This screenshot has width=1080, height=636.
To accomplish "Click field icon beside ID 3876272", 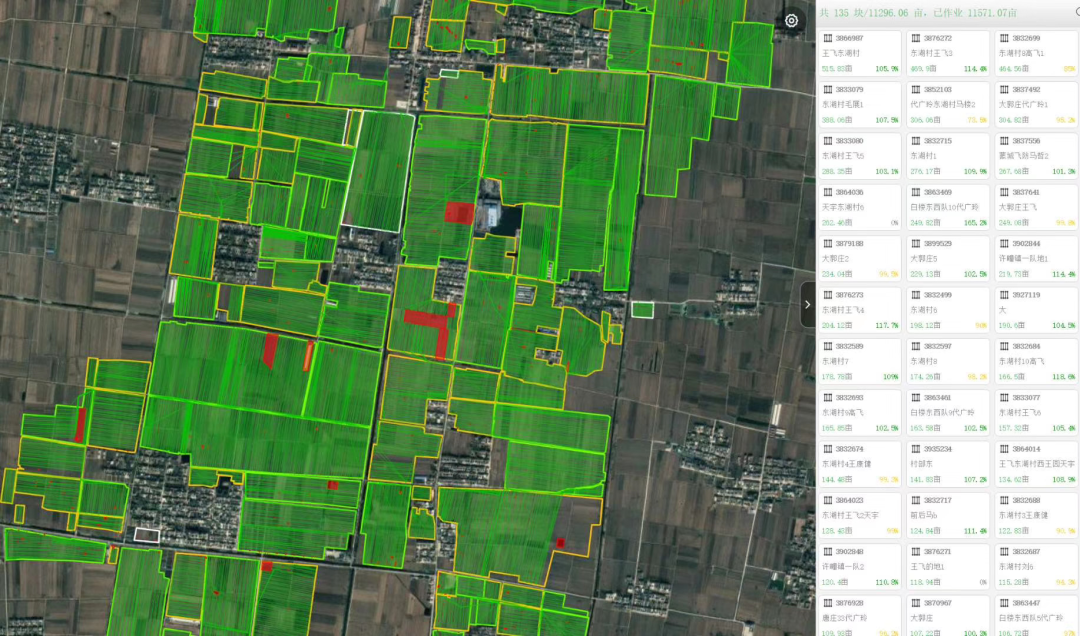I will tap(915, 38).
